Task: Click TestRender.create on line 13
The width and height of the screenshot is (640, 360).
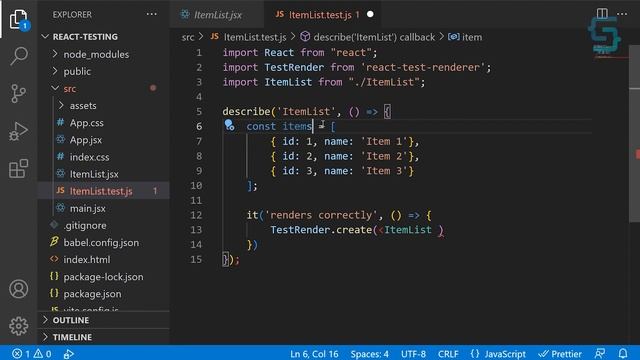Action: pos(321,230)
